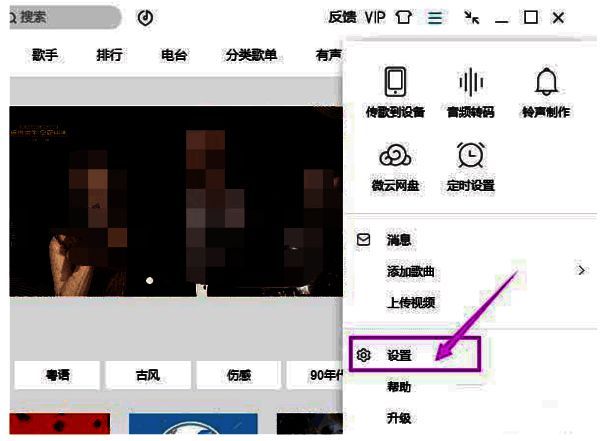Switch to the 歌手 tab

point(45,55)
